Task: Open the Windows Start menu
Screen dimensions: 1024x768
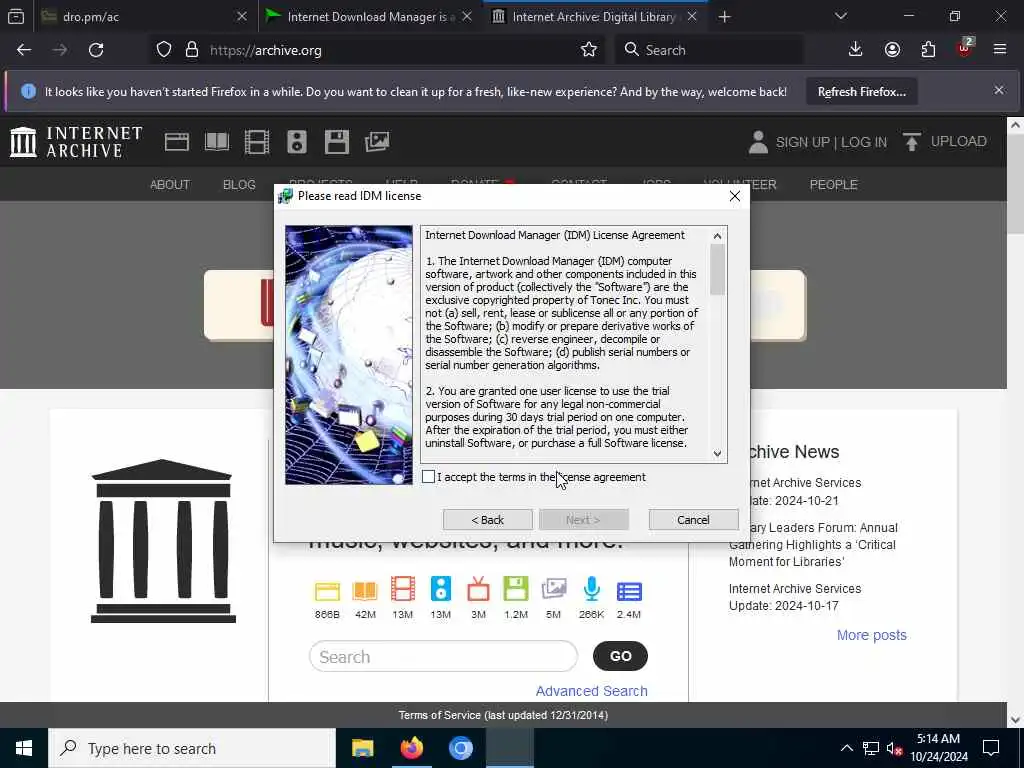Action: (24, 748)
